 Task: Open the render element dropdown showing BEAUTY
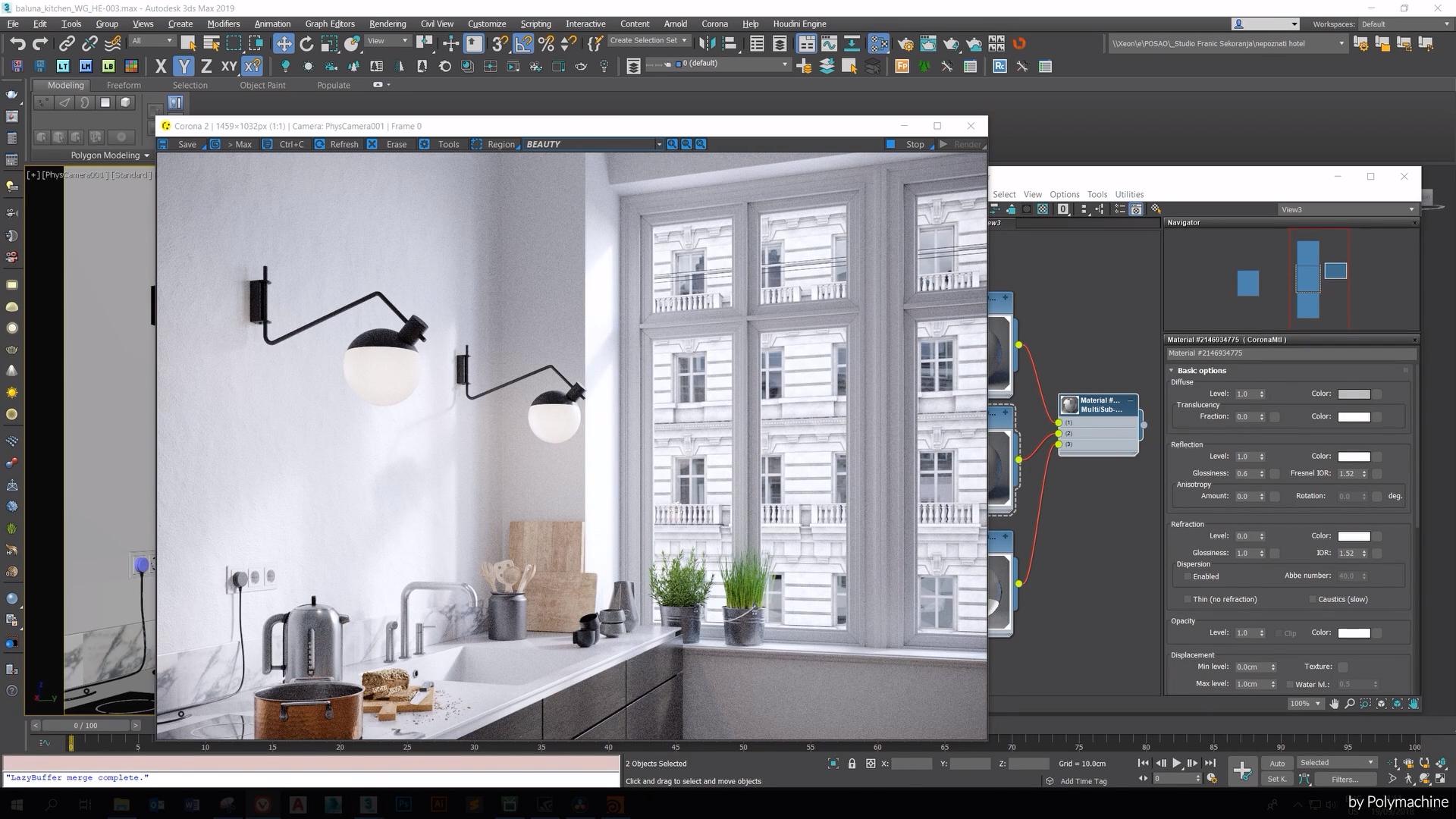point(658,144)
